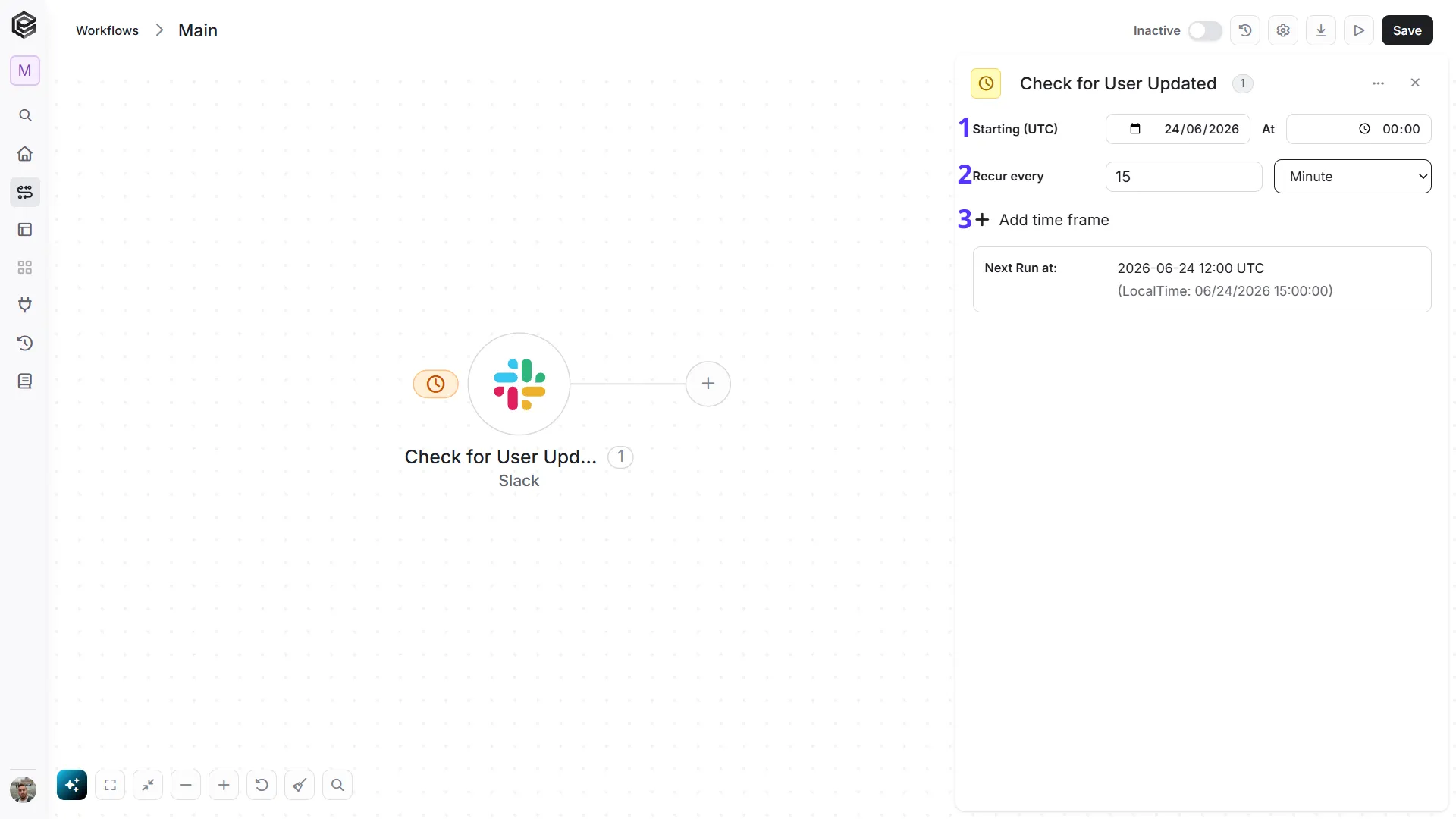Viewport: 1456px width, 819px height.
Task: Click the yellow clock trigger icon in panel
Action: [x=986, y=83]
